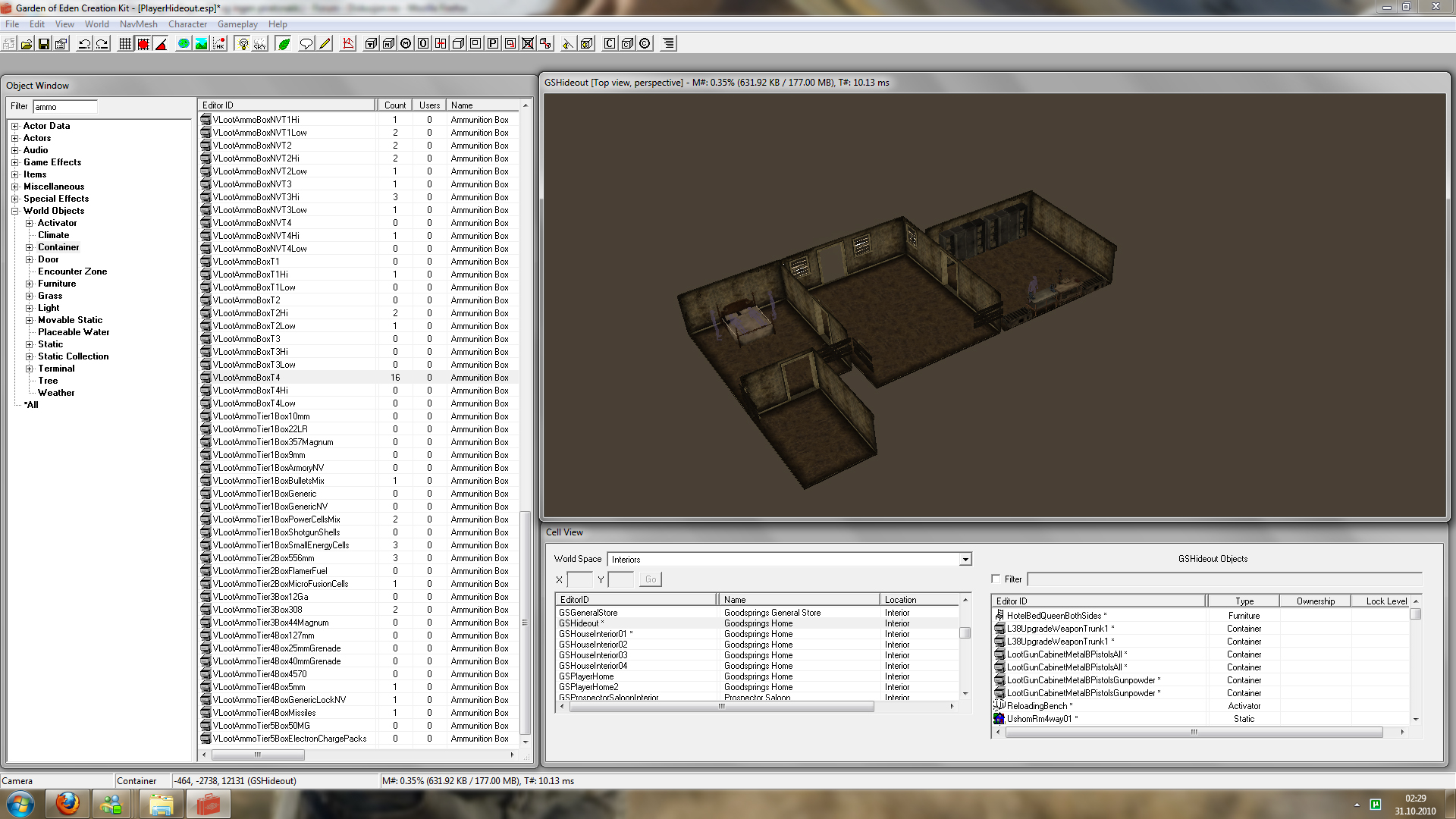The width and height of the screenshot is (1456, 819).
Task: Click the green leaf toolbar icon
Action: 284,44
